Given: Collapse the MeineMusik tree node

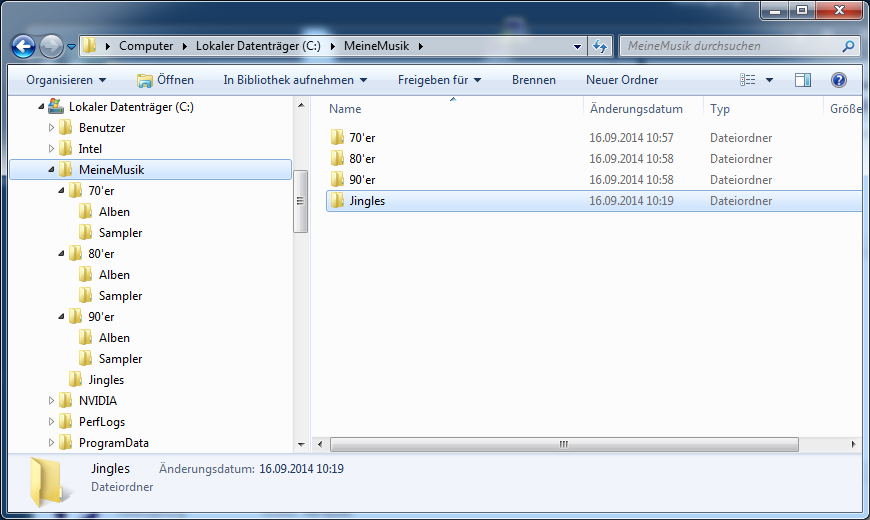Looking at the screenshot, I should pos(51,170).
